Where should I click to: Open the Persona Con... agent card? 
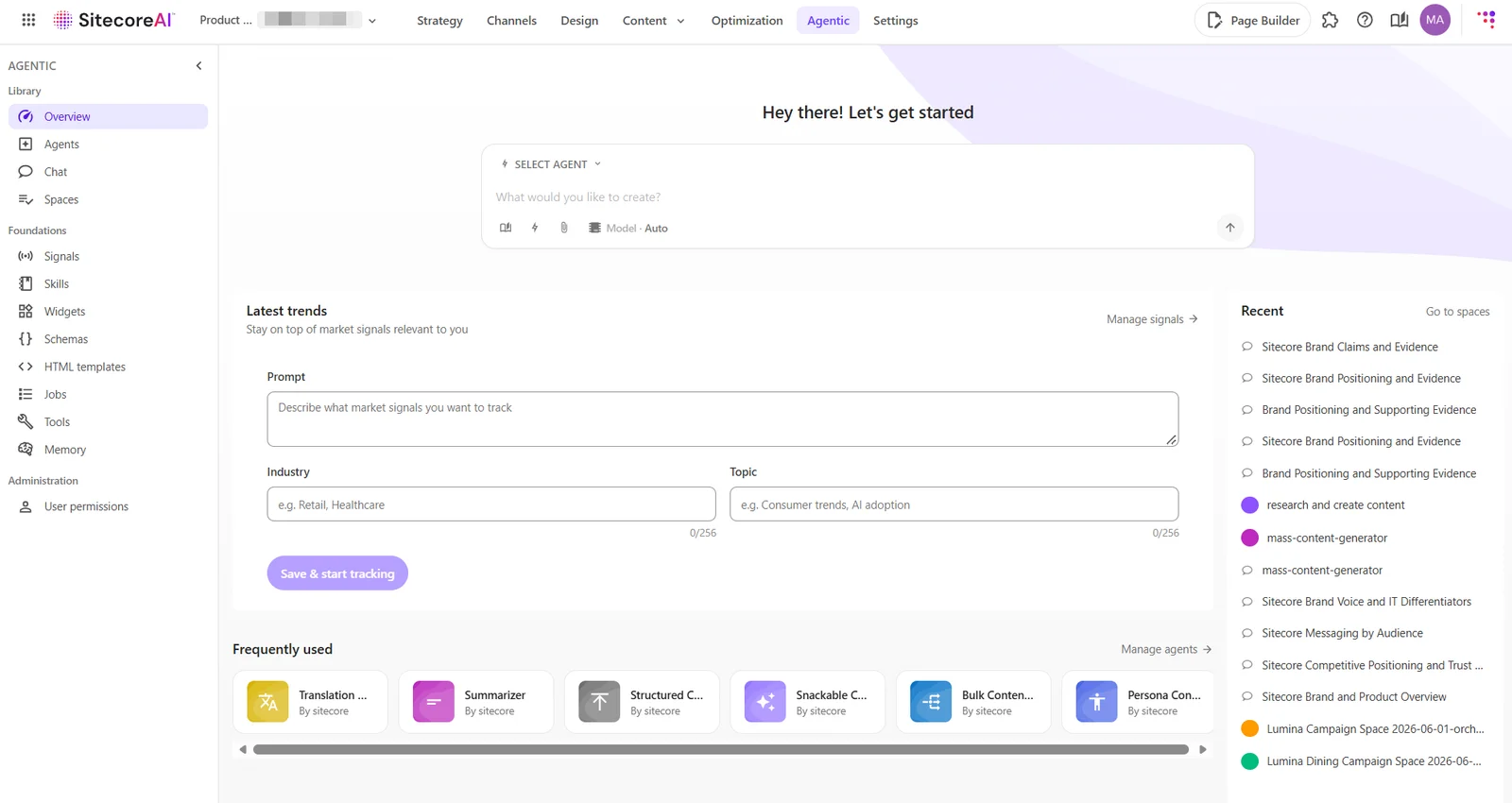click(x=1138, y=702)
